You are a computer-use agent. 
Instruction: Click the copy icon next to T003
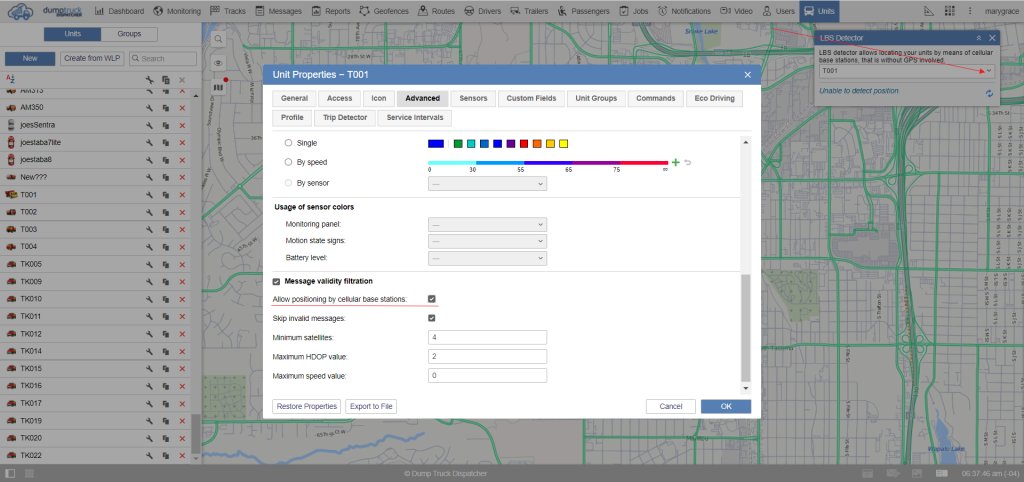(x=165, y=229)
